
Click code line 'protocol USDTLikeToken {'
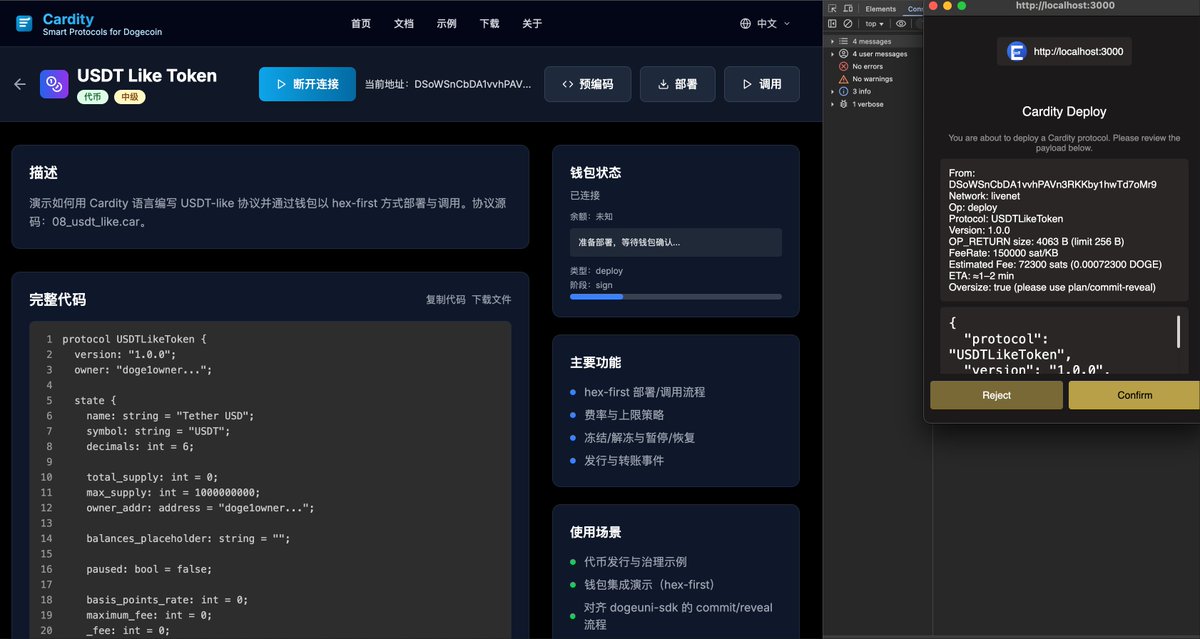click(x=134, y=339)
